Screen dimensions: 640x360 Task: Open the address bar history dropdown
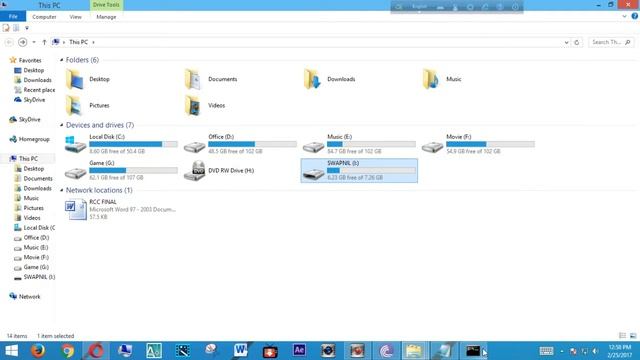(566, 42)
